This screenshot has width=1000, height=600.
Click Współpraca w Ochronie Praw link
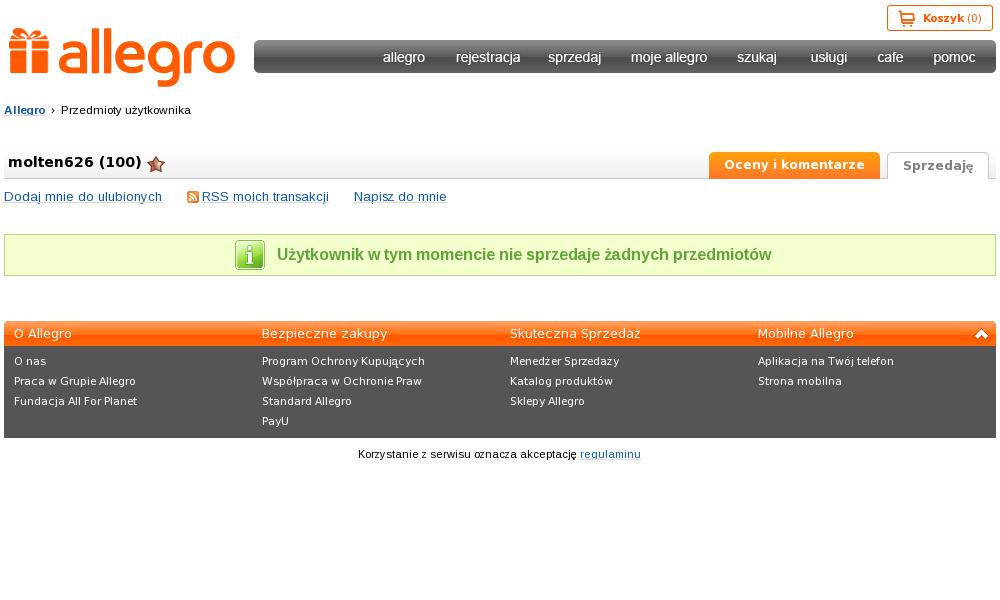point(342,381)
